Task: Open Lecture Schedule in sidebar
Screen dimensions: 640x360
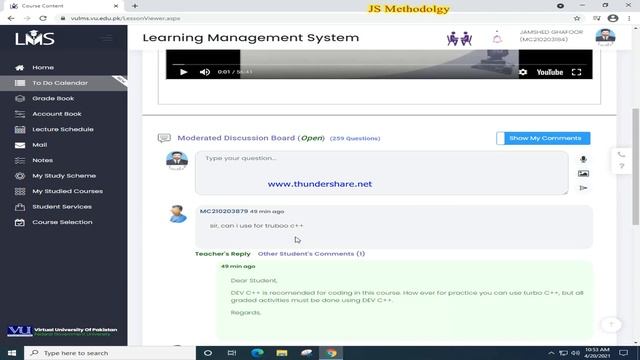Action: [63, 129]
